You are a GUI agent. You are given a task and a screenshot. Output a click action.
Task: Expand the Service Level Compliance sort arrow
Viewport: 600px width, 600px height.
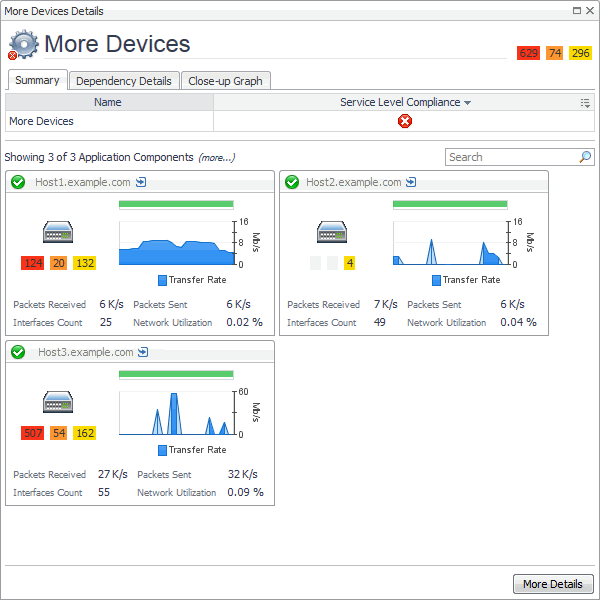(x=467, y=103)
